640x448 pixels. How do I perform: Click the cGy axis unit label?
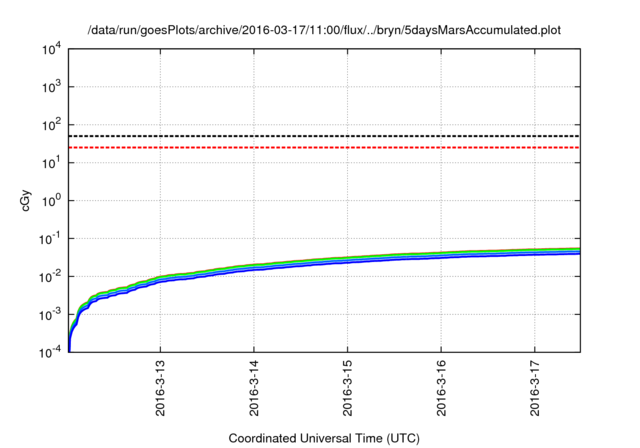click(25, 201)
